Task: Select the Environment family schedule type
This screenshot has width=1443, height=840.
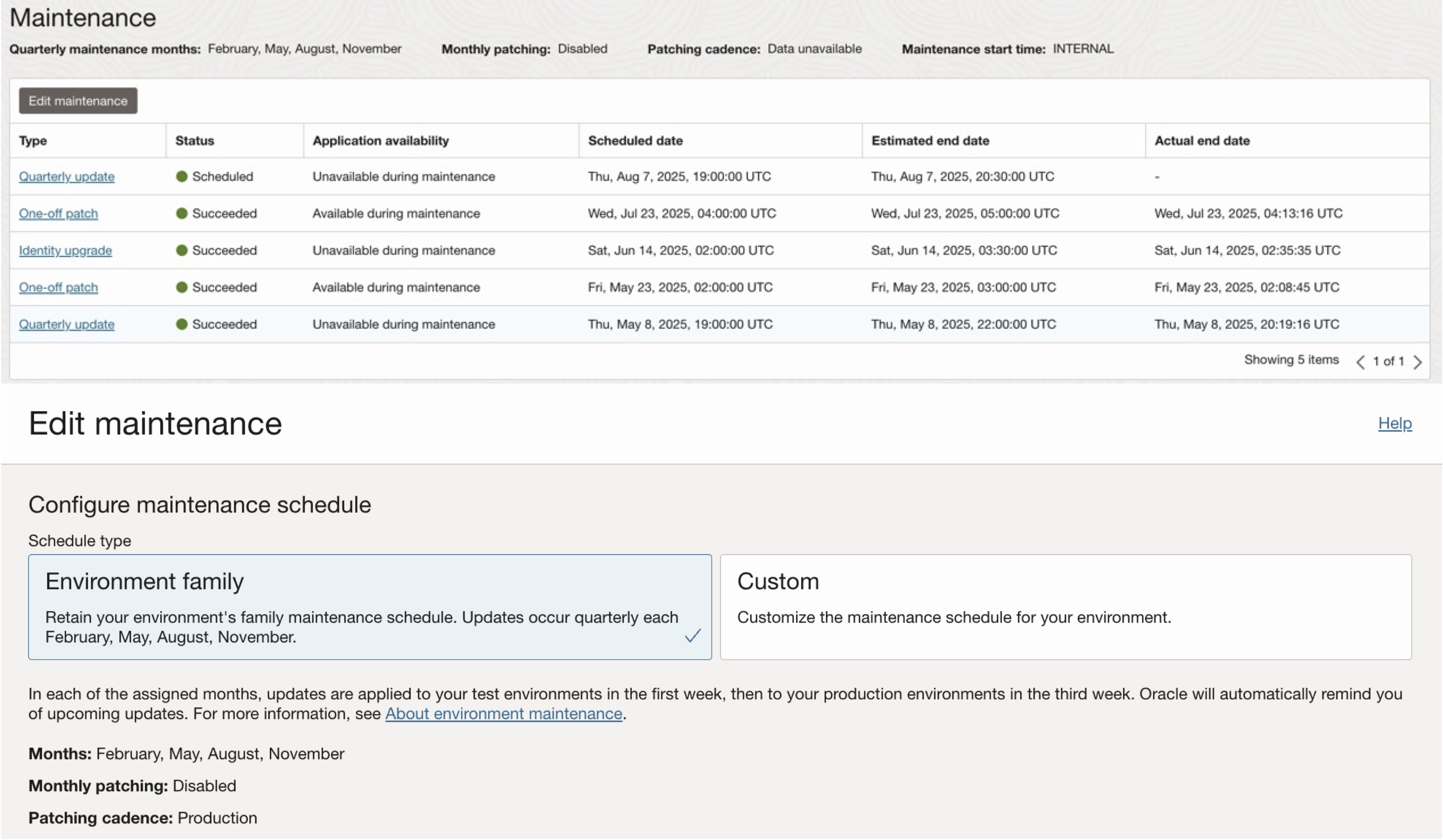Action: pyautogui.click(x=370, y=607)
